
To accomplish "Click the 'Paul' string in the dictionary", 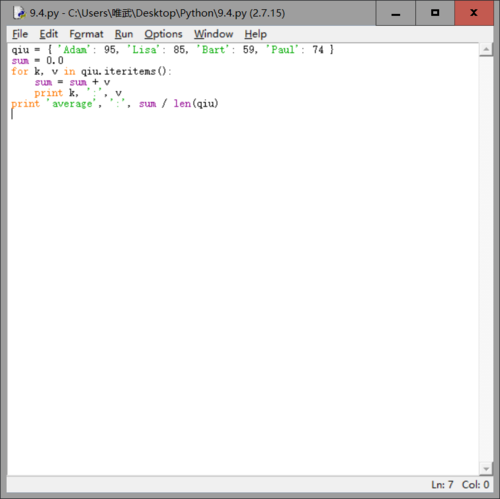I will pyautogui.click(x=282, y=50).
